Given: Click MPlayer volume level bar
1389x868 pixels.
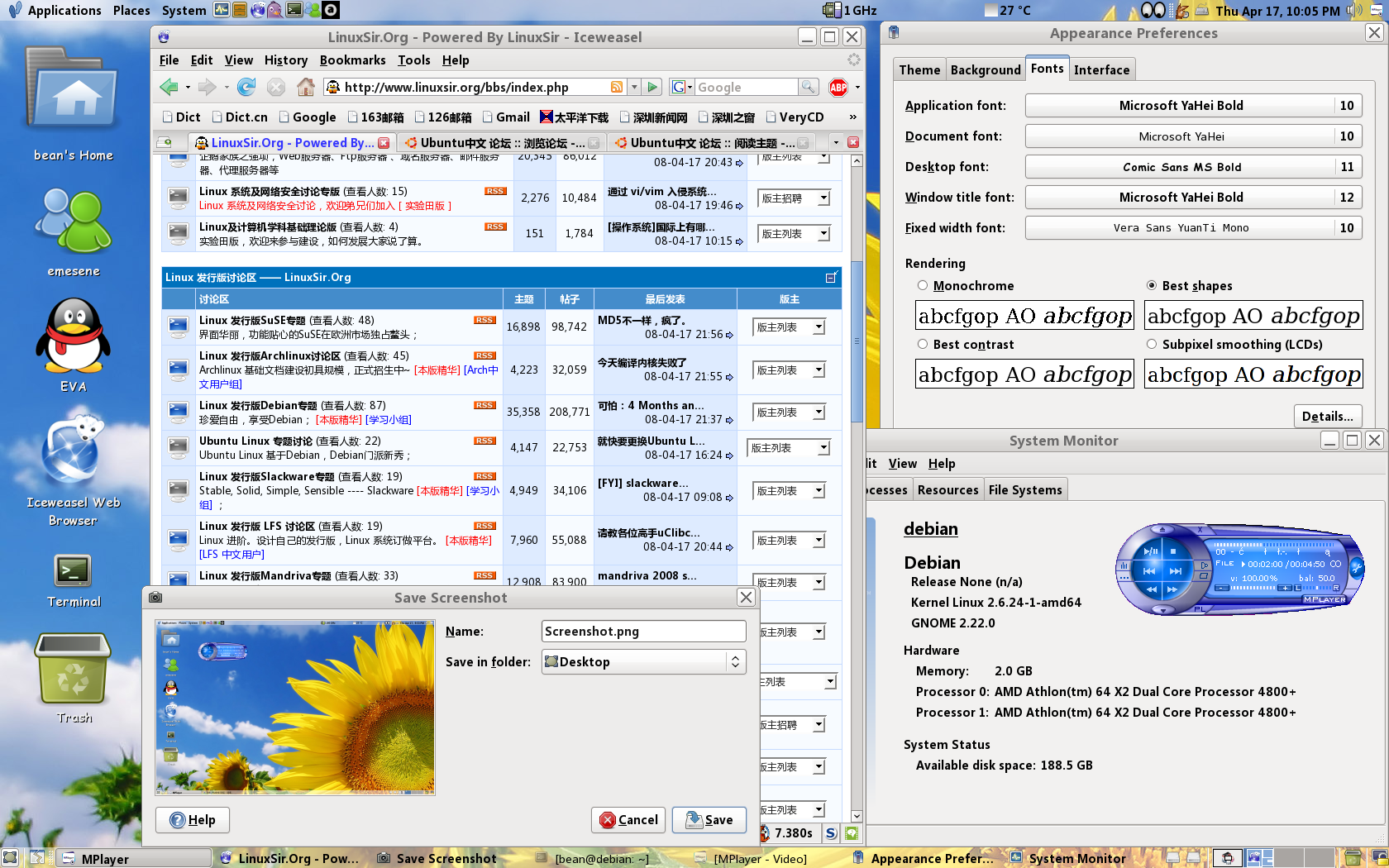Looking at the screenshot, I should (x=1253, y=588).
